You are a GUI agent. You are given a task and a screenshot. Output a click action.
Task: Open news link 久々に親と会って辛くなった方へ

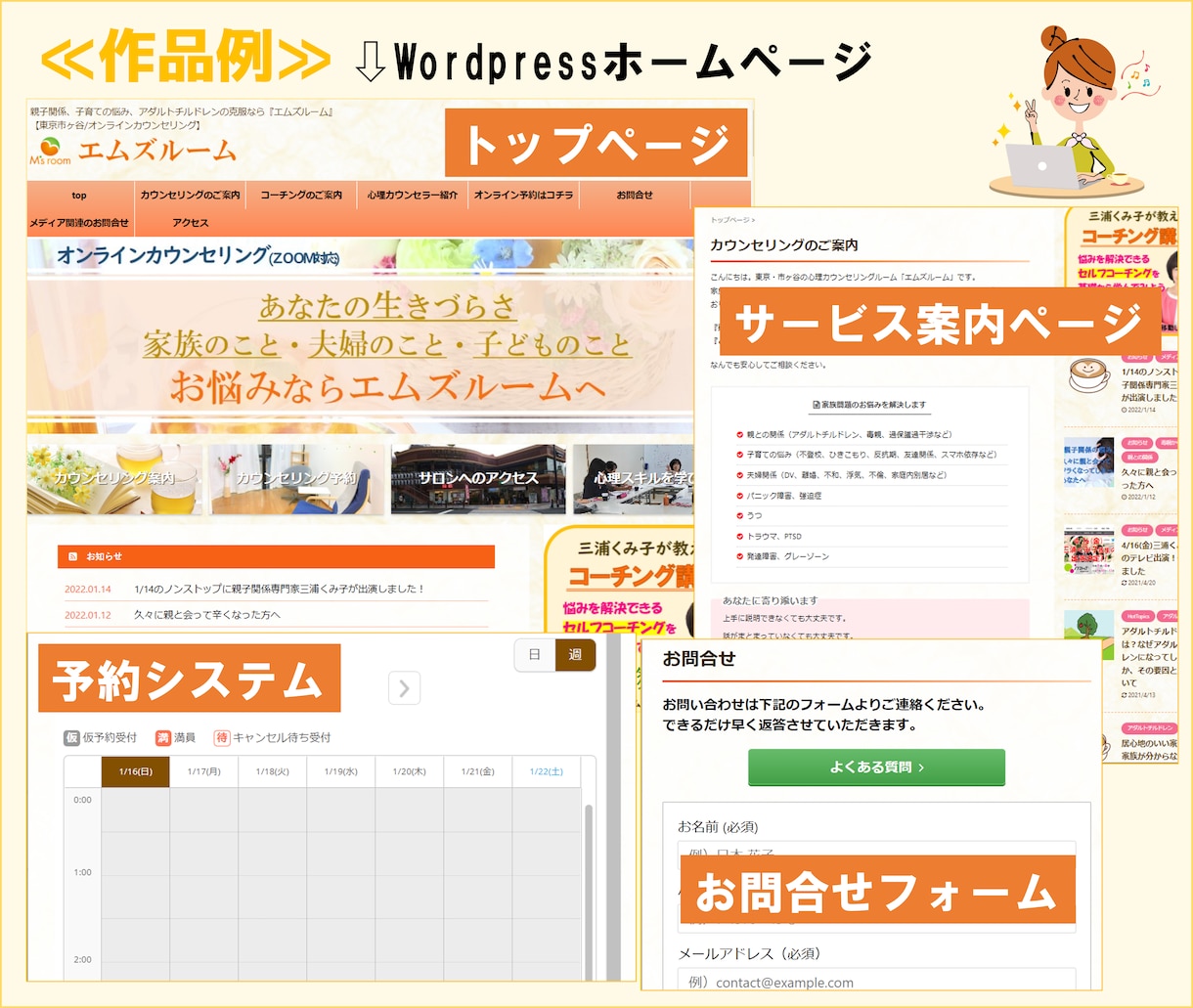tap(207, 615)
